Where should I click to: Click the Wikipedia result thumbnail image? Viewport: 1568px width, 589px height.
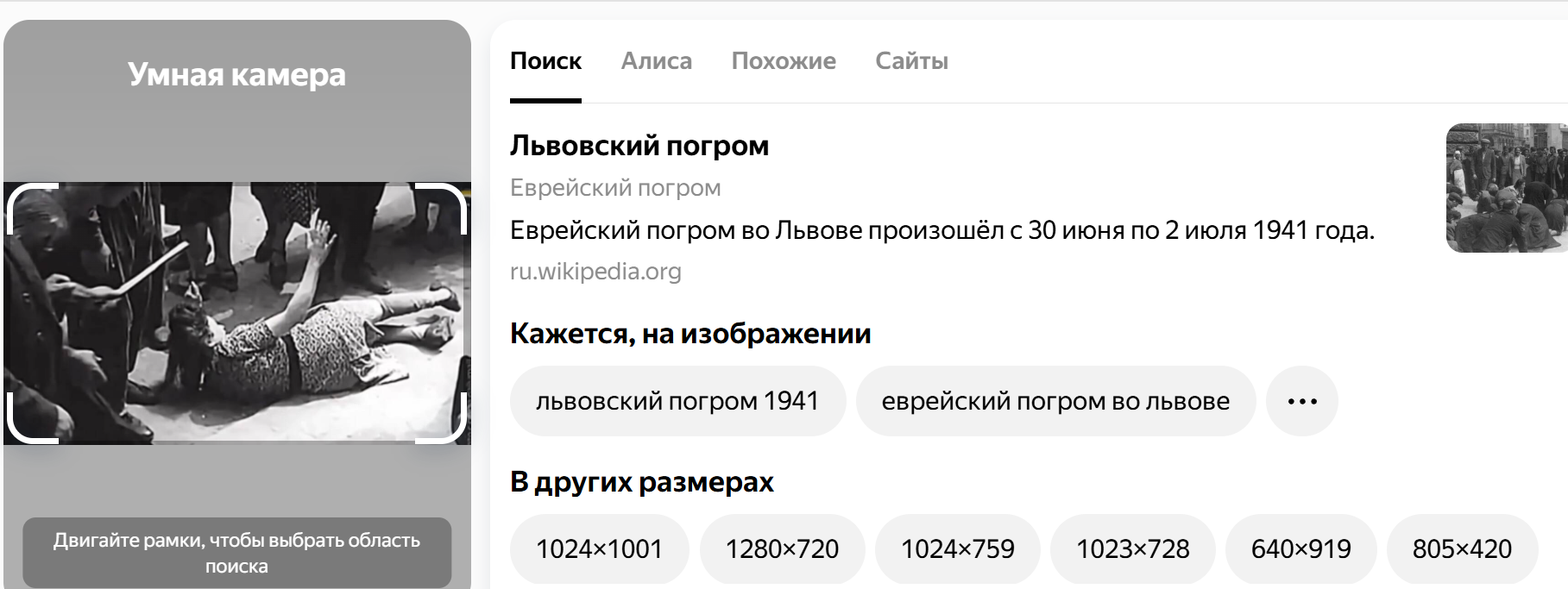point(1506,188)
